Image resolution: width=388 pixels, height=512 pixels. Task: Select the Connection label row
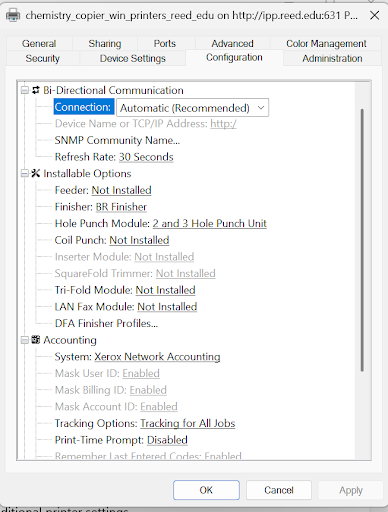click(x=83, y=107)
